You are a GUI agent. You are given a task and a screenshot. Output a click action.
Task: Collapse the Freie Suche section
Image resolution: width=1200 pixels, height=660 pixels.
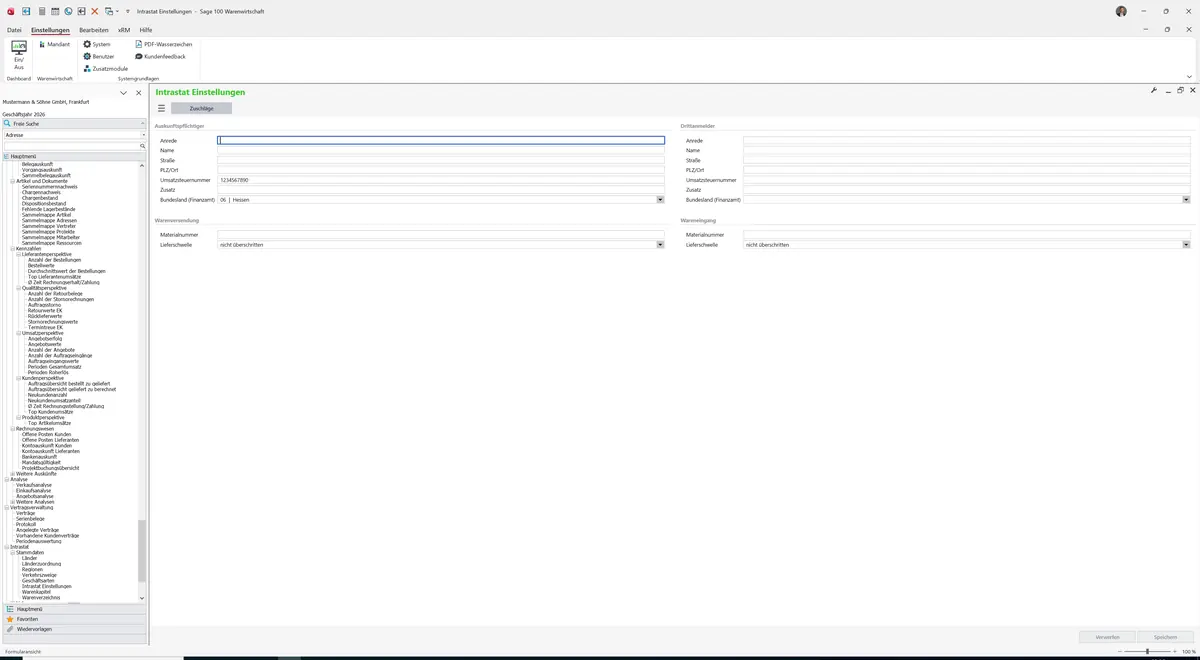pos(143,124)
